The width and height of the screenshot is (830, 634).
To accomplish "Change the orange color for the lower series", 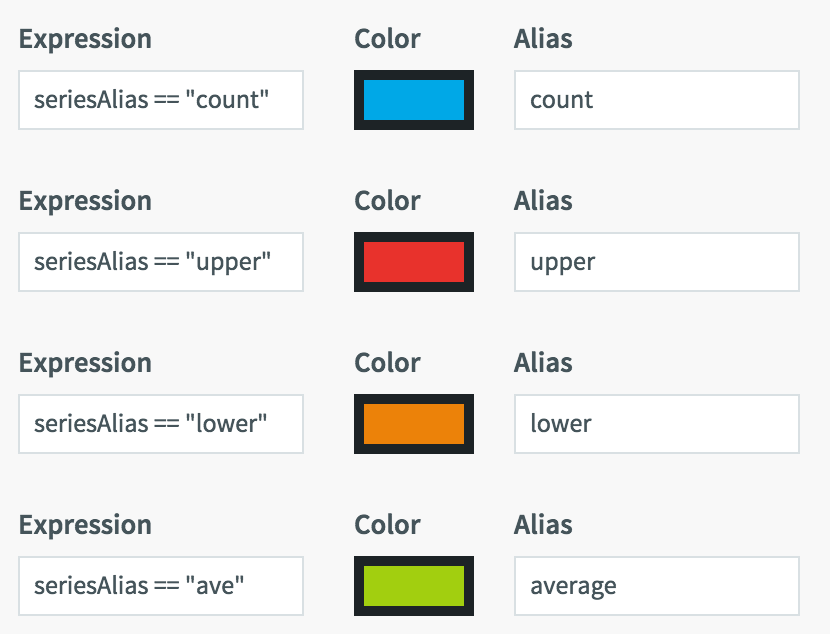I will [413, 424].
